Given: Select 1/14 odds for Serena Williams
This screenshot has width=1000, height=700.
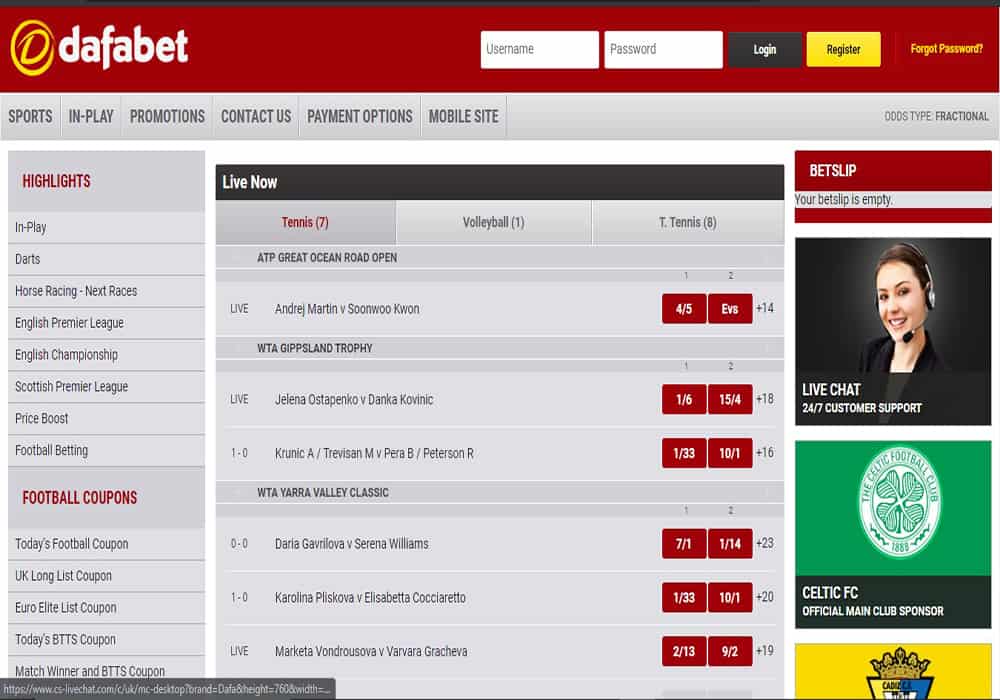Looking at the screenshot, I should (730, 543).
